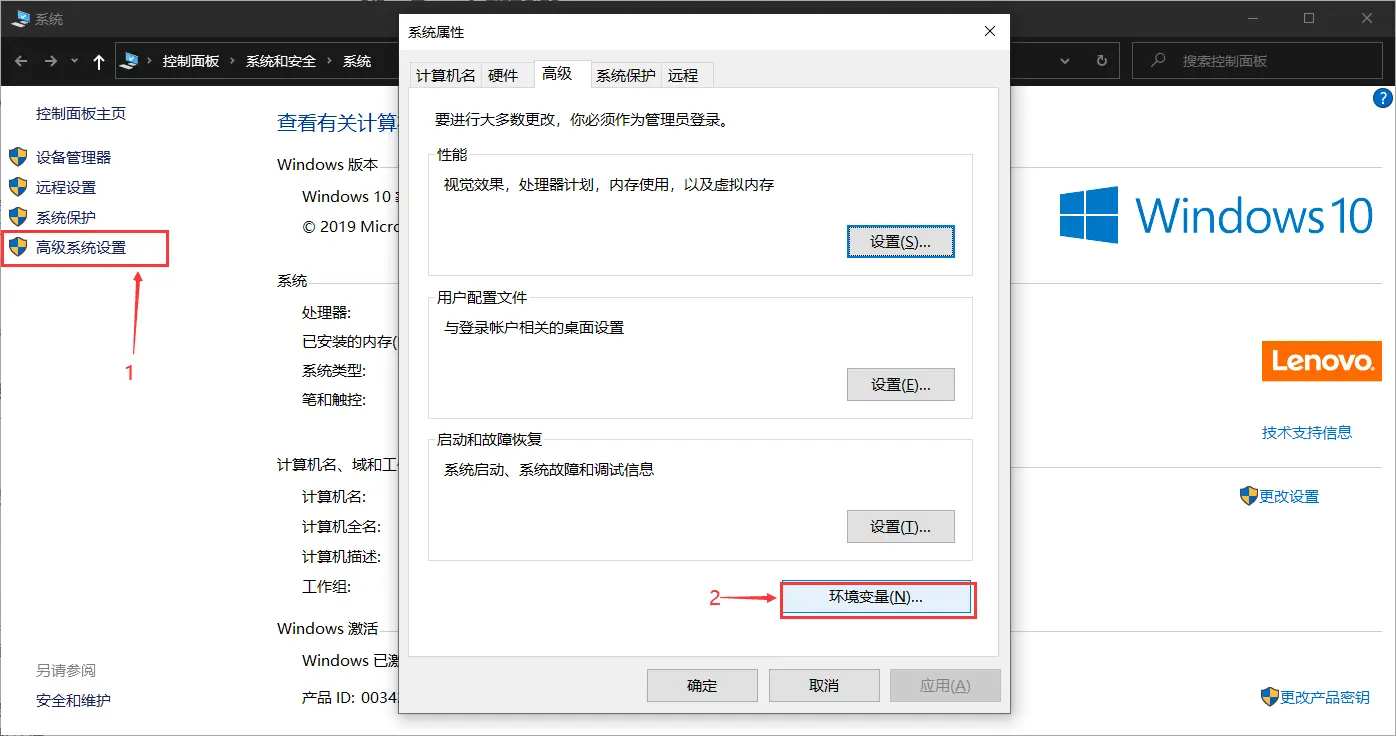The width and height of the screenshot is (1396, 736).
Task: Click the 笔和触控: label
Action: pos(334,400)
